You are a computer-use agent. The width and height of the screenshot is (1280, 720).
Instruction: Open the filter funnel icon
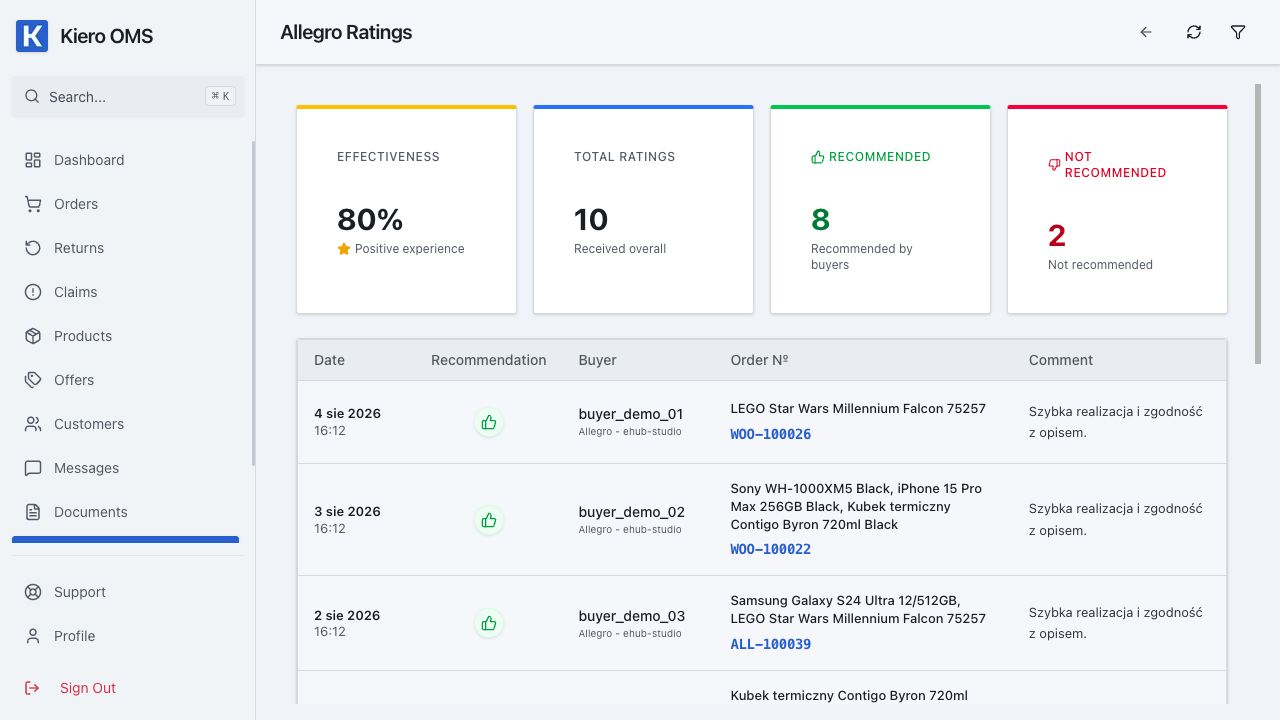pos(1238,32)
